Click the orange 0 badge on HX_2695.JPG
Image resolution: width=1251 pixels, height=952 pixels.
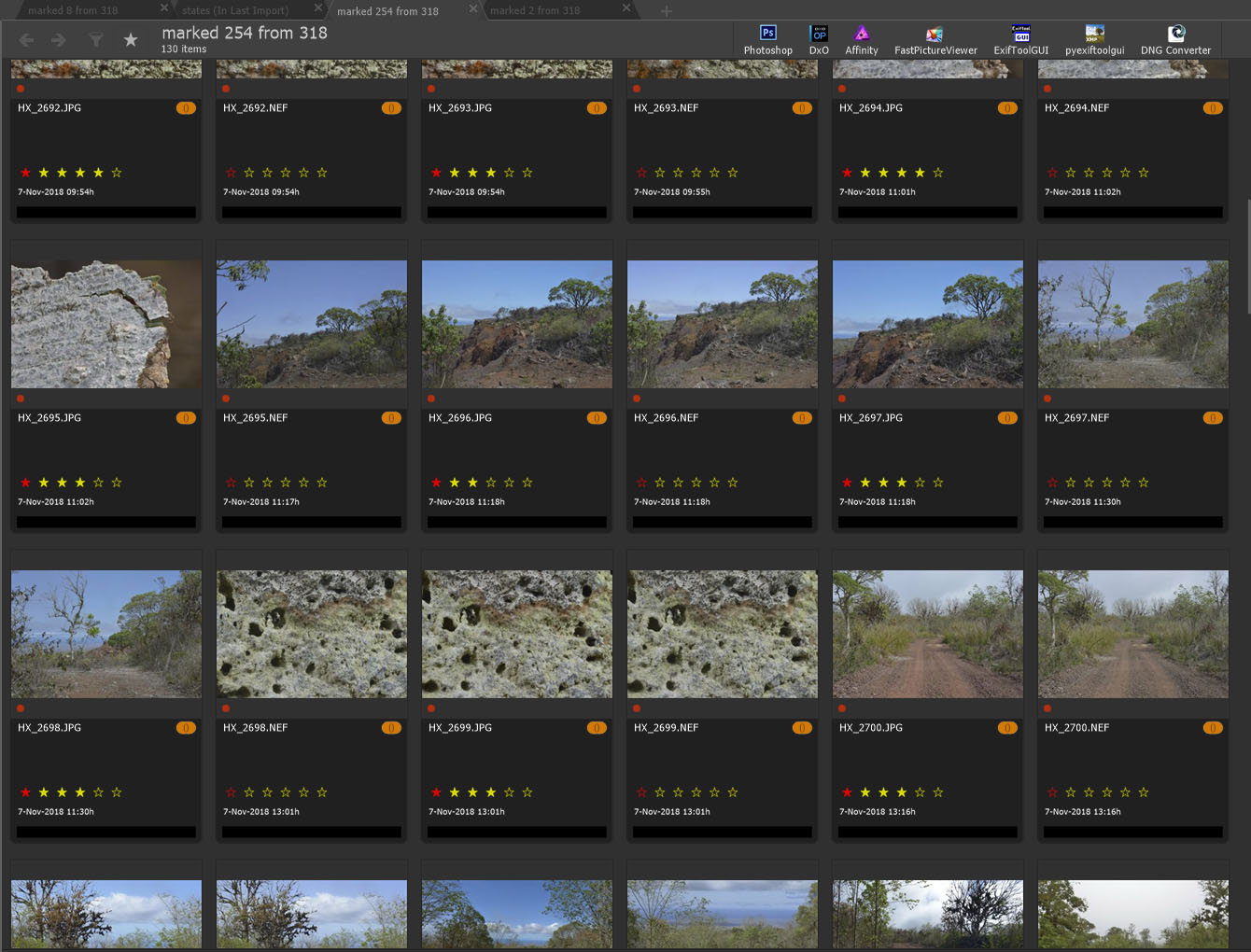coord(186,418)
